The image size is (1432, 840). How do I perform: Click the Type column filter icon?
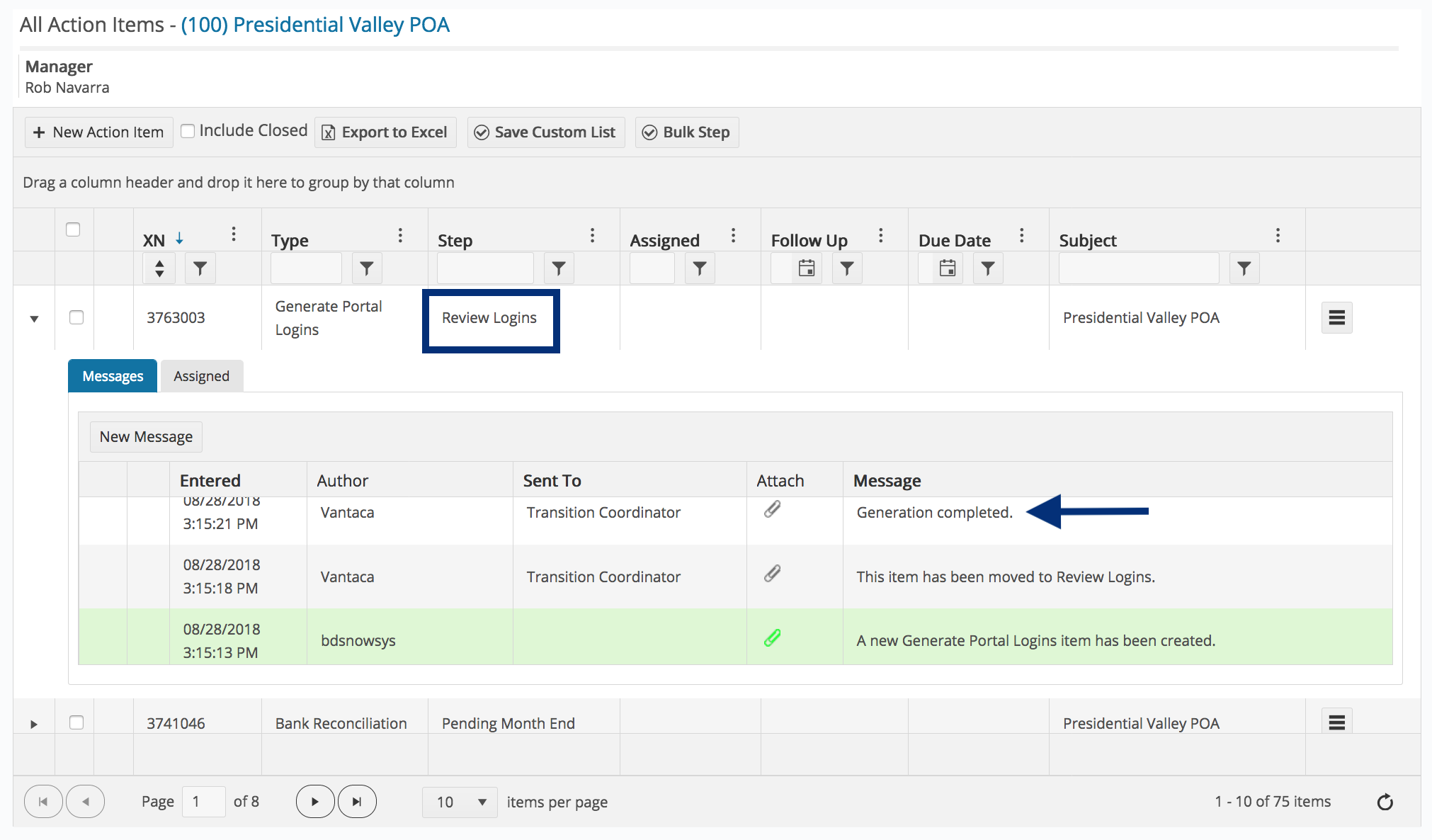pos(366,268)
